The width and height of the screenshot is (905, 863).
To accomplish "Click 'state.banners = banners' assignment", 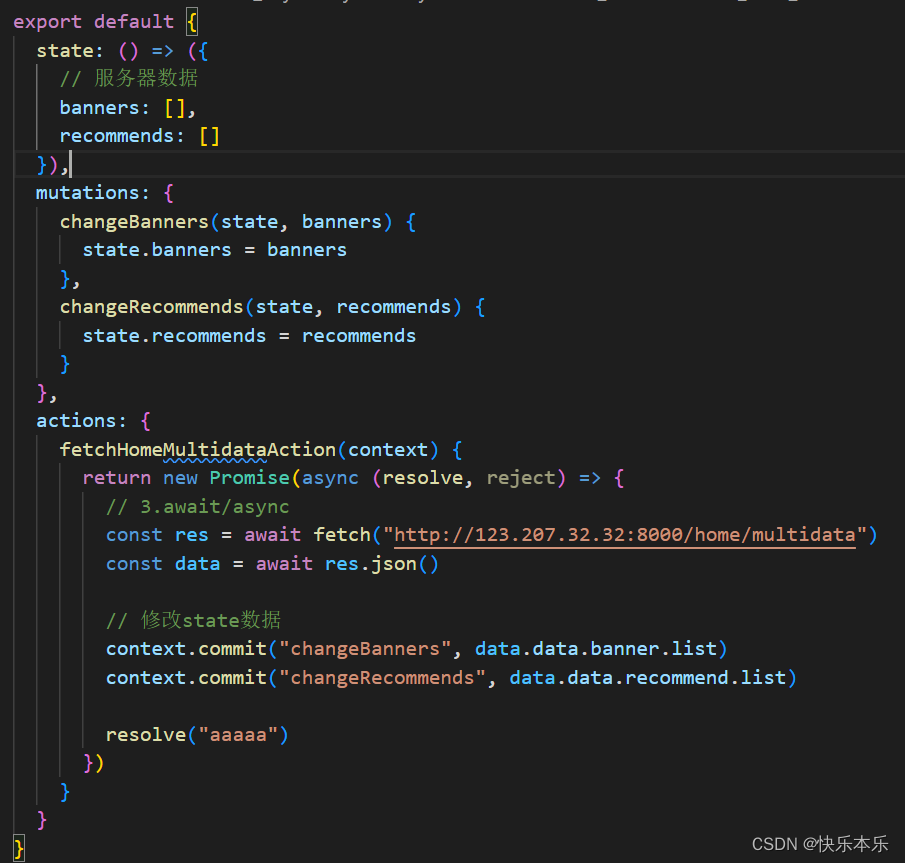I will pos(215,249).
